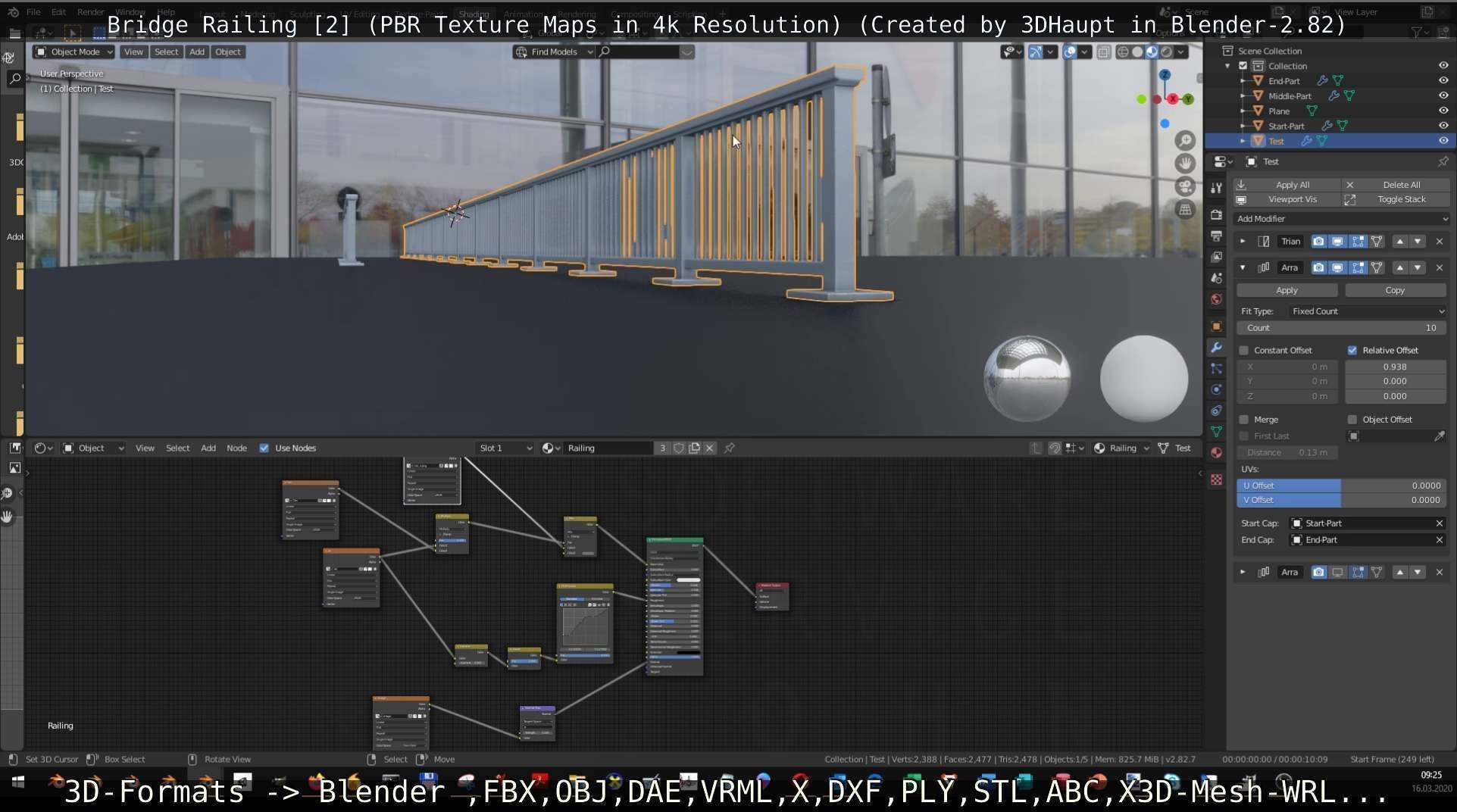Open the Material properties tab

pyautogui.click(x=1216, y=453)
